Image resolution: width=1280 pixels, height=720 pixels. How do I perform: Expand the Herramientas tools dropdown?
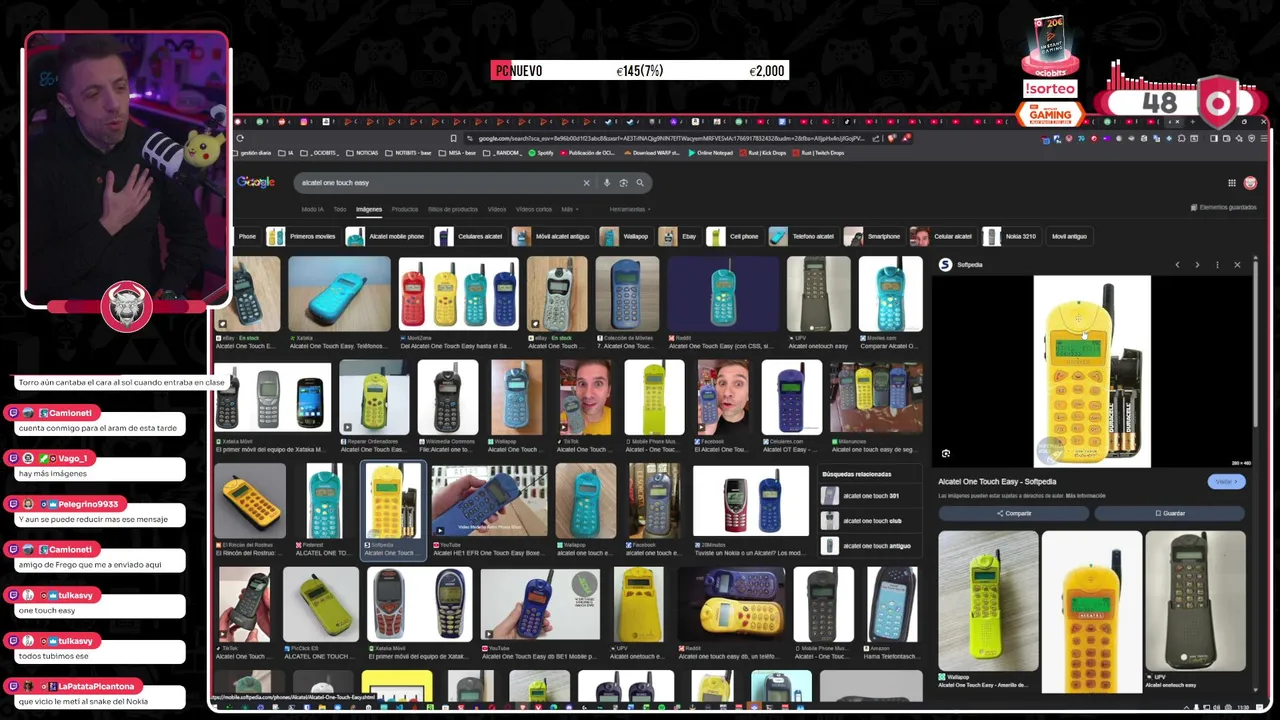click(630, 209)
